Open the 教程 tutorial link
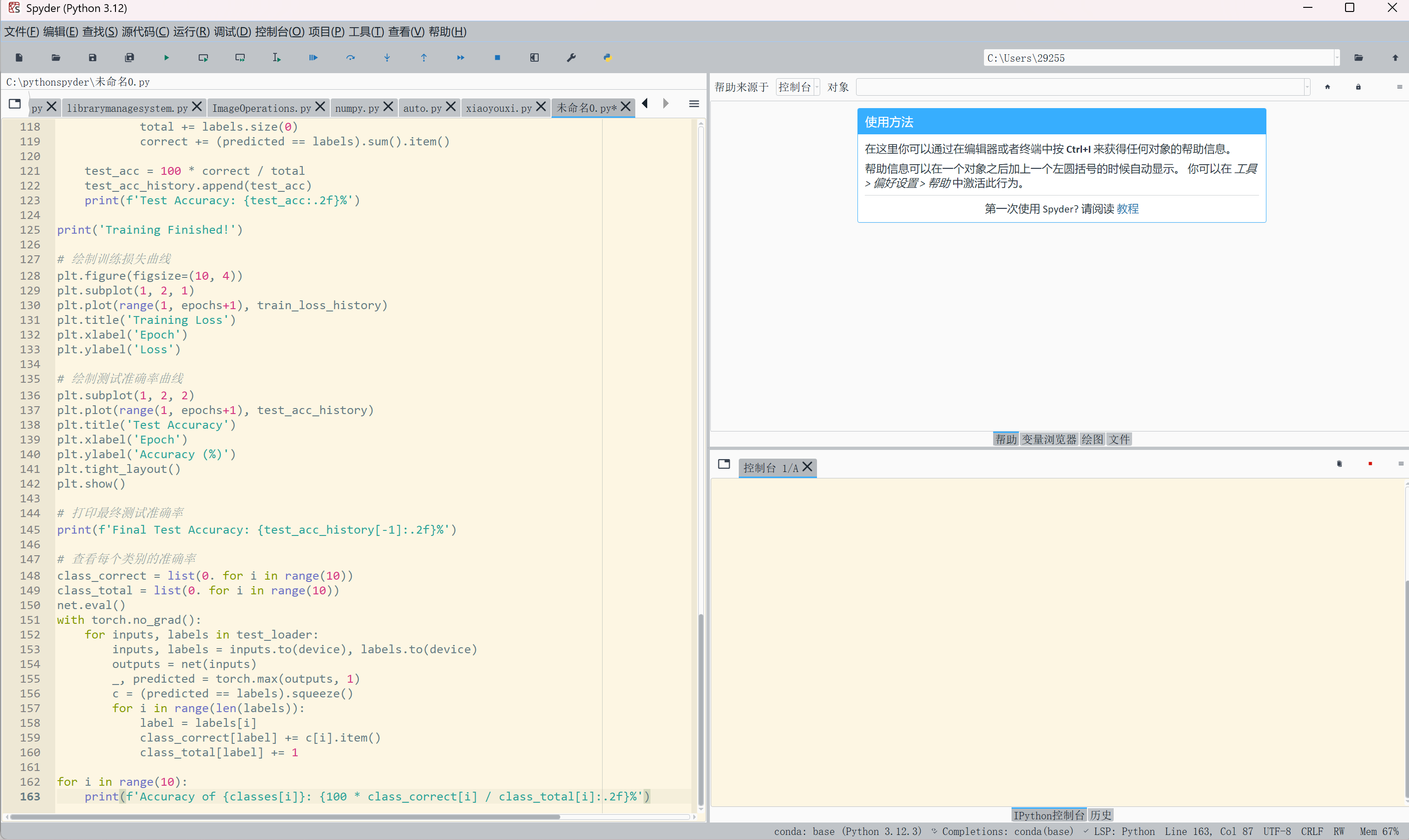 click(1127, 209)
